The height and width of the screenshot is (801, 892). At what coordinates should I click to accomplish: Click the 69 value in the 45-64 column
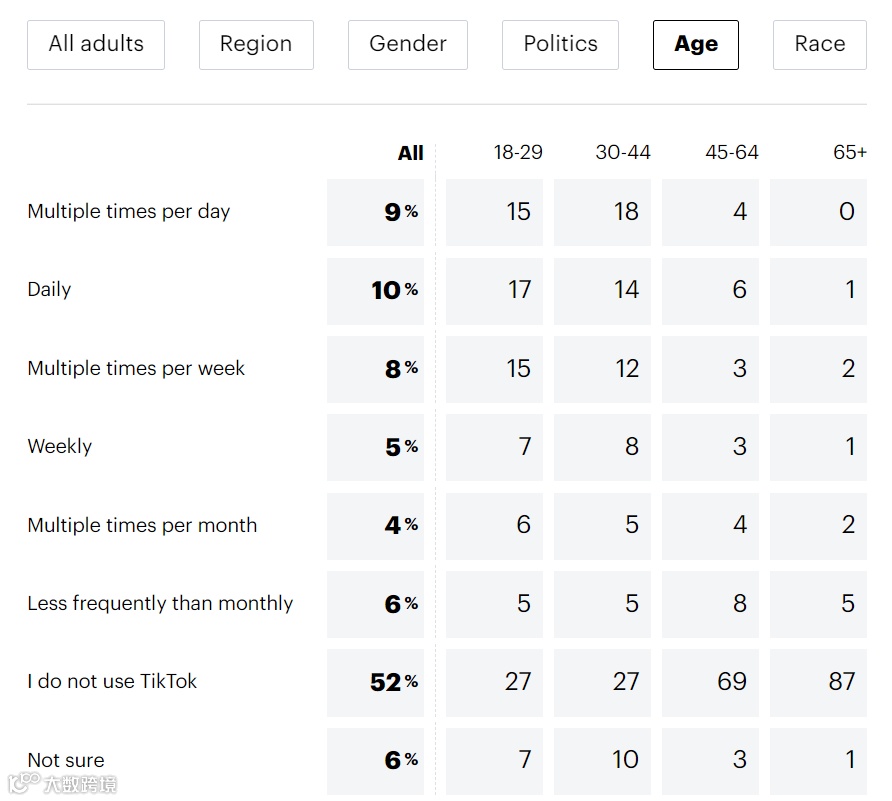(732, 682)
